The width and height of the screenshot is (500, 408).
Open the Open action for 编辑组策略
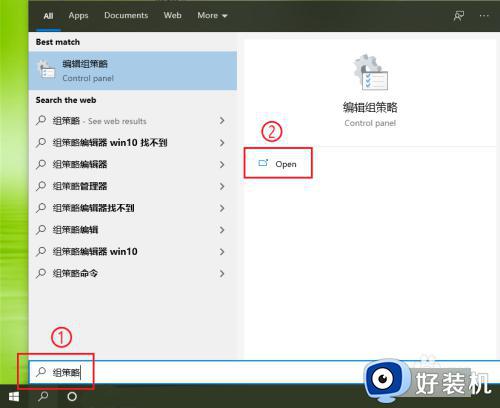click(278, 163)
